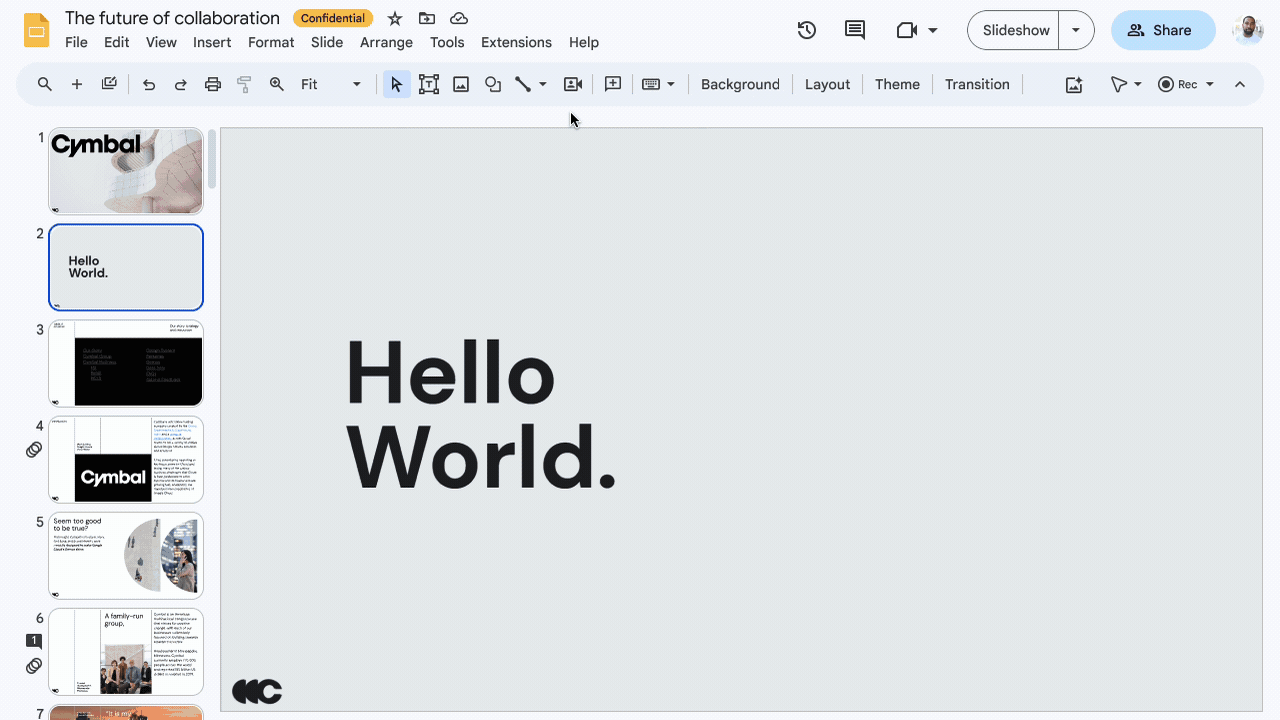Click the Slideshow button

tap(1015, 30)
